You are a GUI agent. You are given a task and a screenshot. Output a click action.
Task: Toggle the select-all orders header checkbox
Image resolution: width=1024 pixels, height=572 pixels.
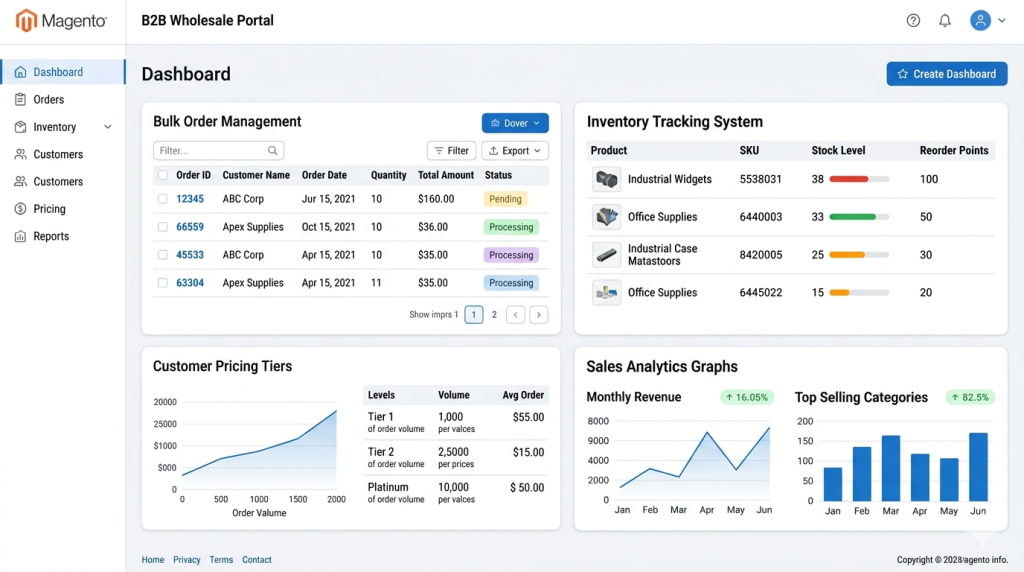click(x=163, y=175)
